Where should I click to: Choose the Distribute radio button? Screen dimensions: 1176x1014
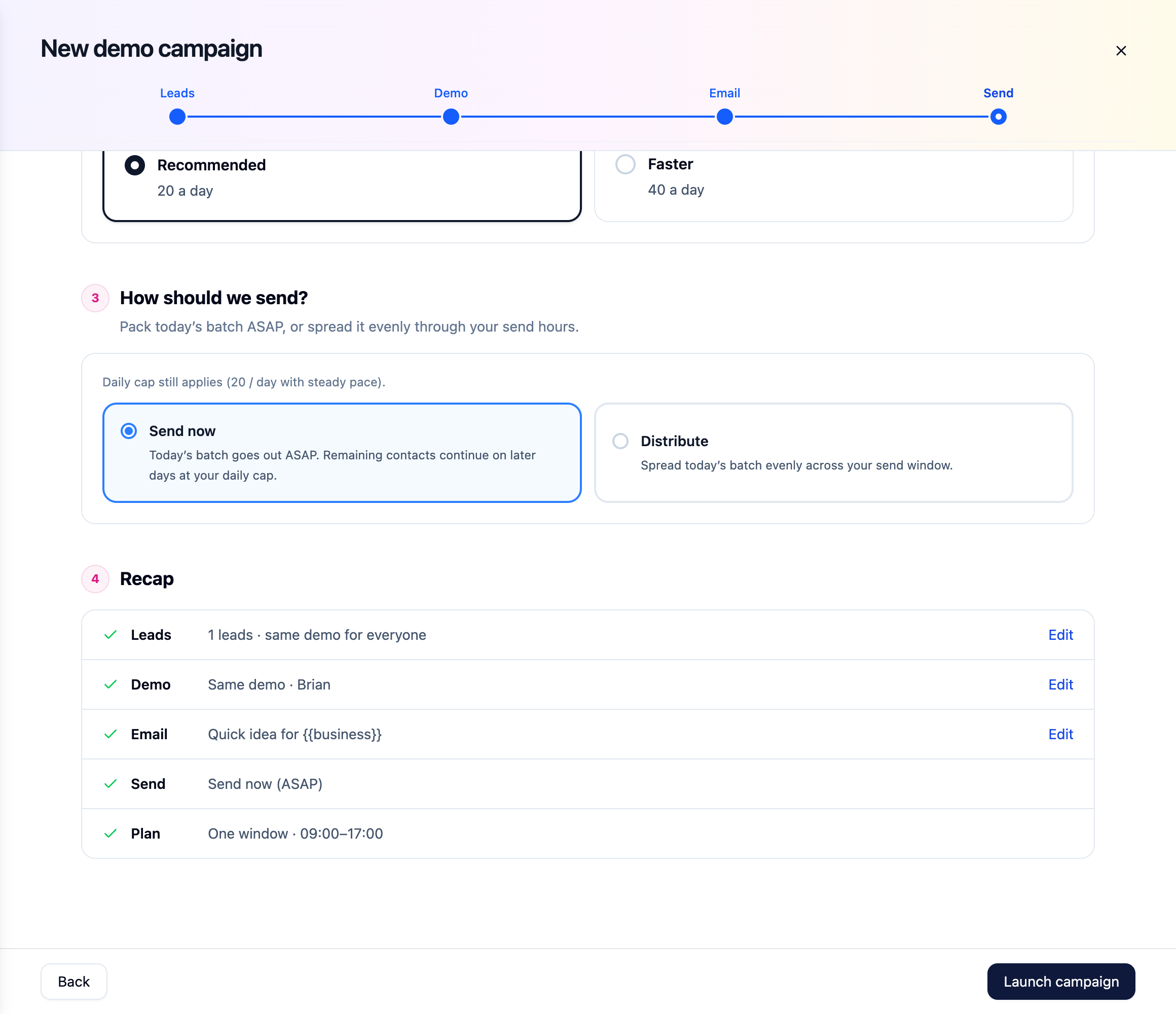pyautogui.click(x=620, y=441)
